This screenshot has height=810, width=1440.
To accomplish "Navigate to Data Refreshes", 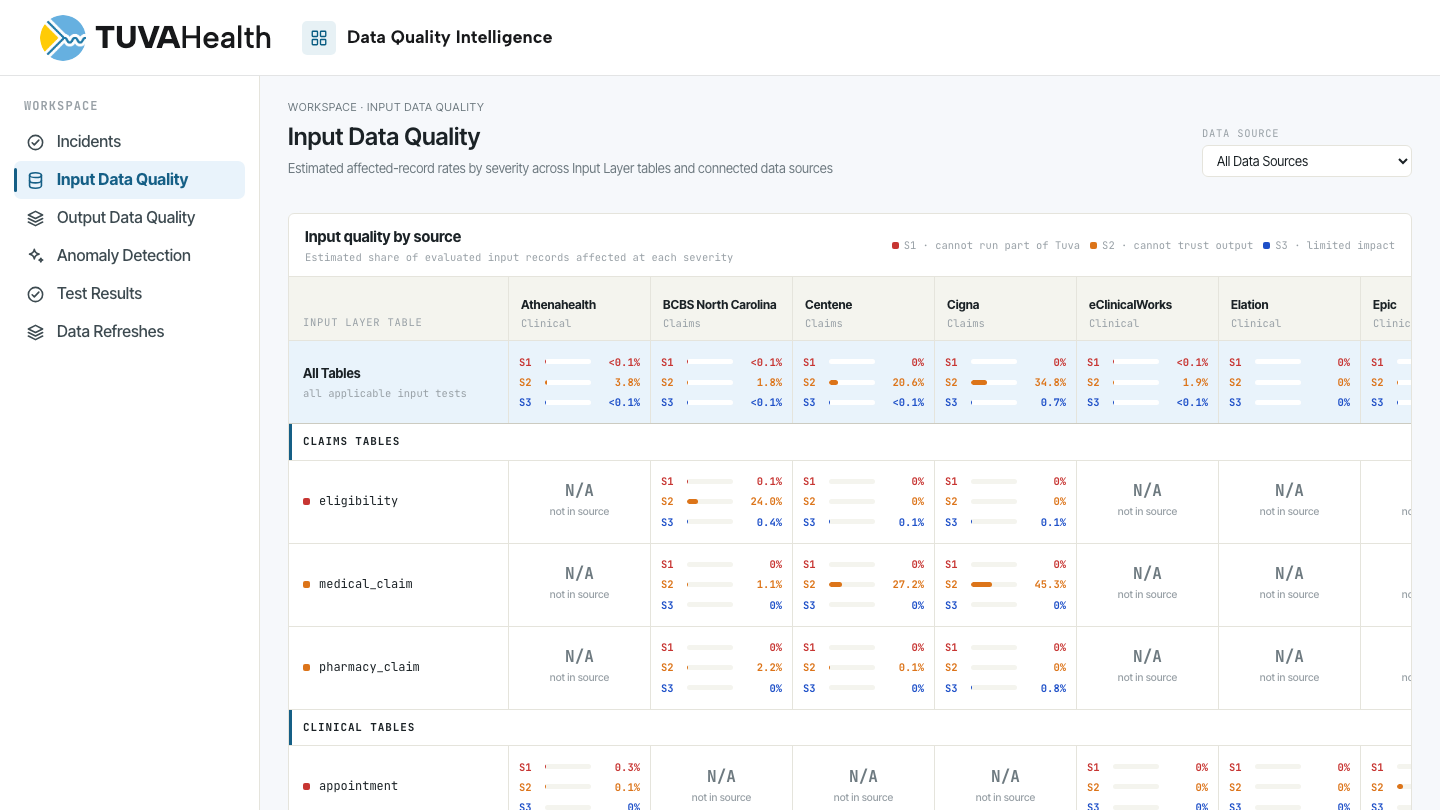I will [129, 332].
